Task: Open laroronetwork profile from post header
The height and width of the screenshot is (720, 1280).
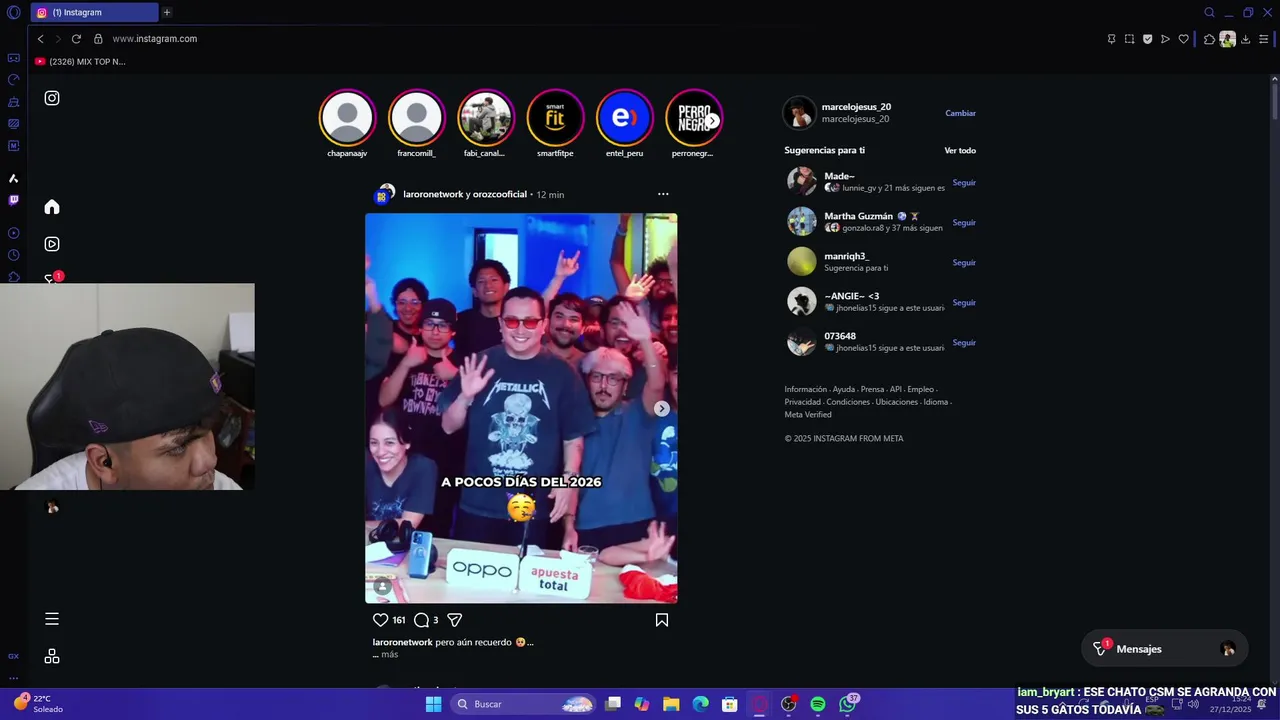Action: pos(432,194)
